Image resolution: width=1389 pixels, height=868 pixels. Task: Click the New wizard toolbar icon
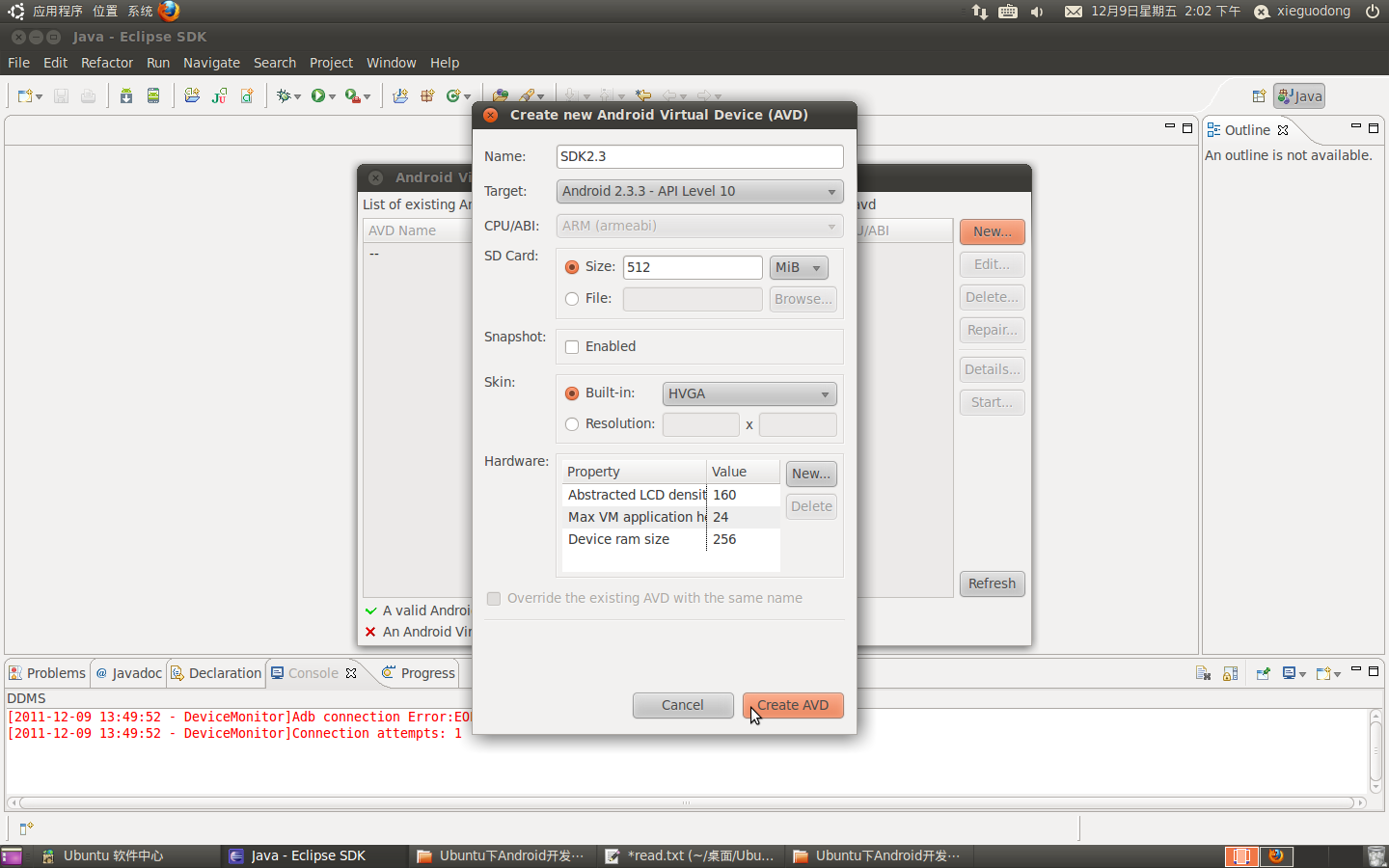(x=25, y=95)
